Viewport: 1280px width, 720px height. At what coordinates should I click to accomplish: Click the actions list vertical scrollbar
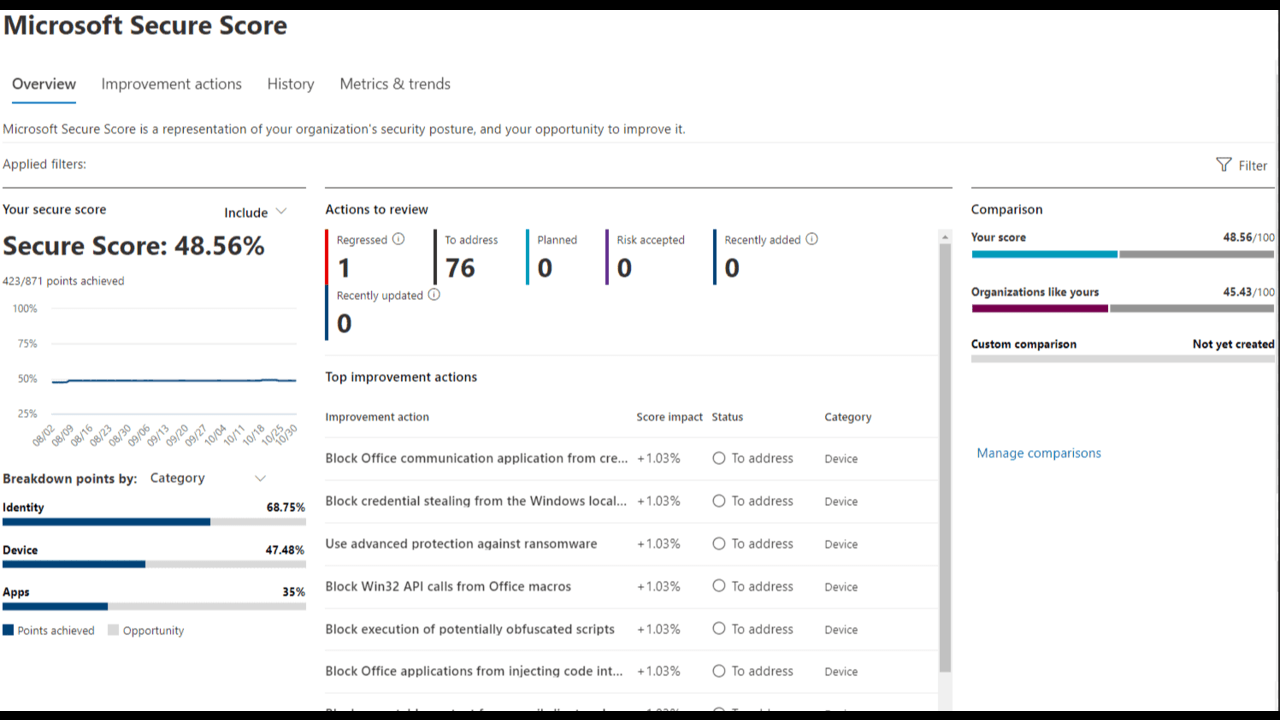(x=945, y=450)
